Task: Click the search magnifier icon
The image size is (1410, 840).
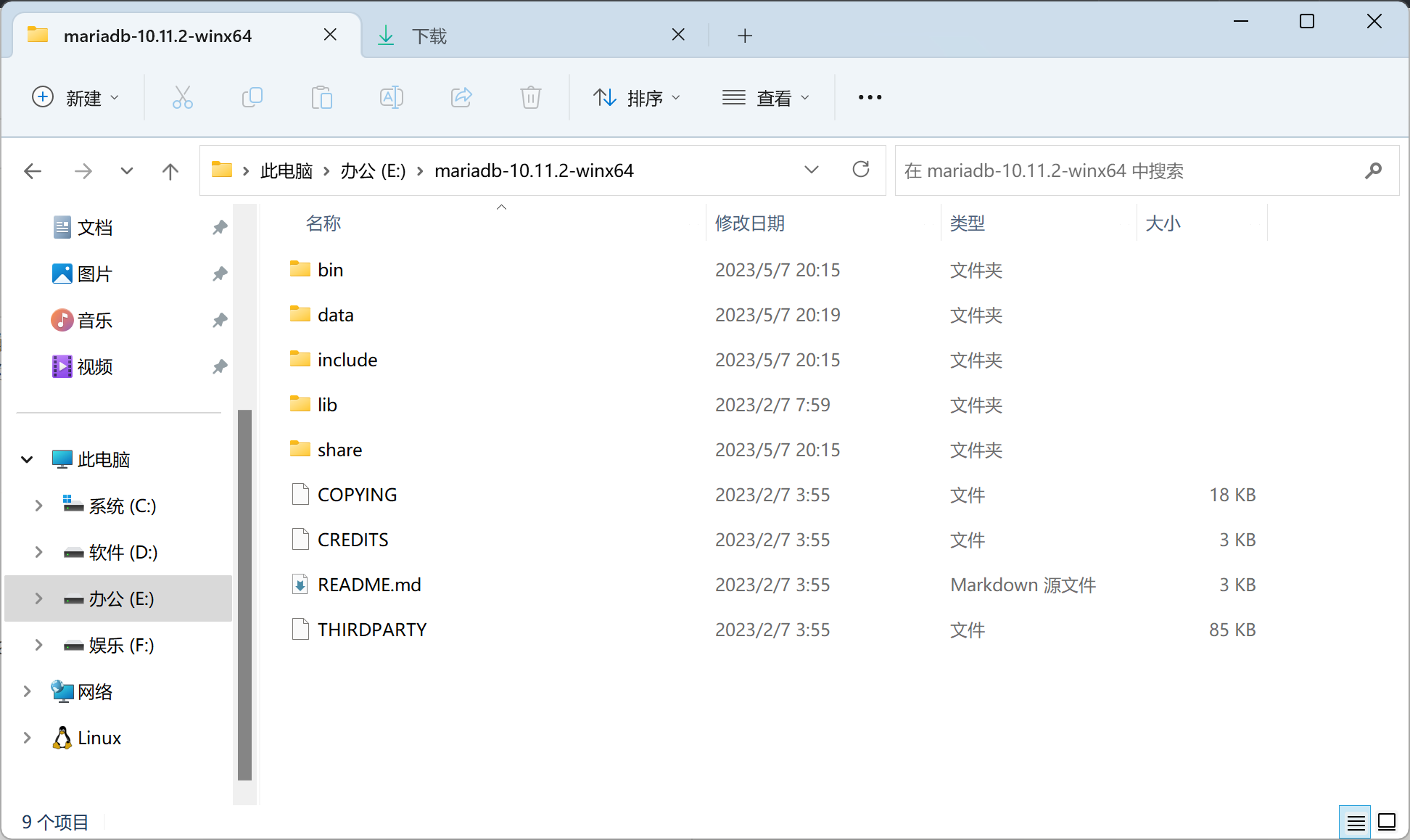Action: point(1373,170)
